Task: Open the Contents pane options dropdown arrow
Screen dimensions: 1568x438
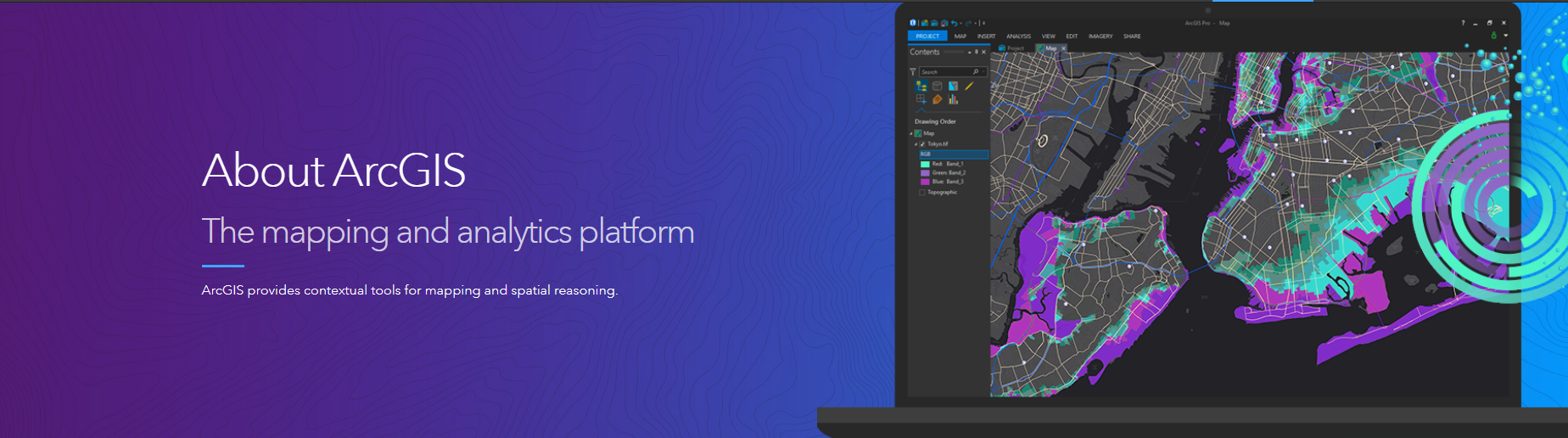Action: click(969, 53)
